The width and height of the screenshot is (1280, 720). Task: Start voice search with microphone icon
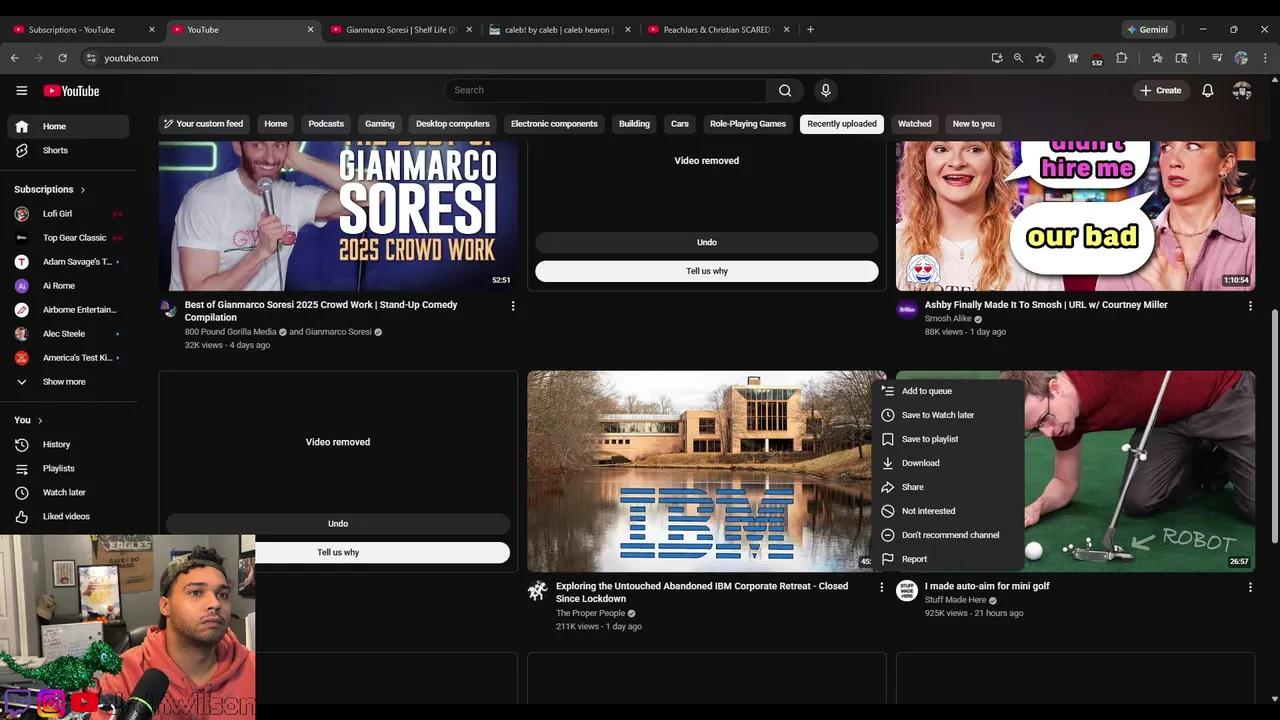pos(825,91)
